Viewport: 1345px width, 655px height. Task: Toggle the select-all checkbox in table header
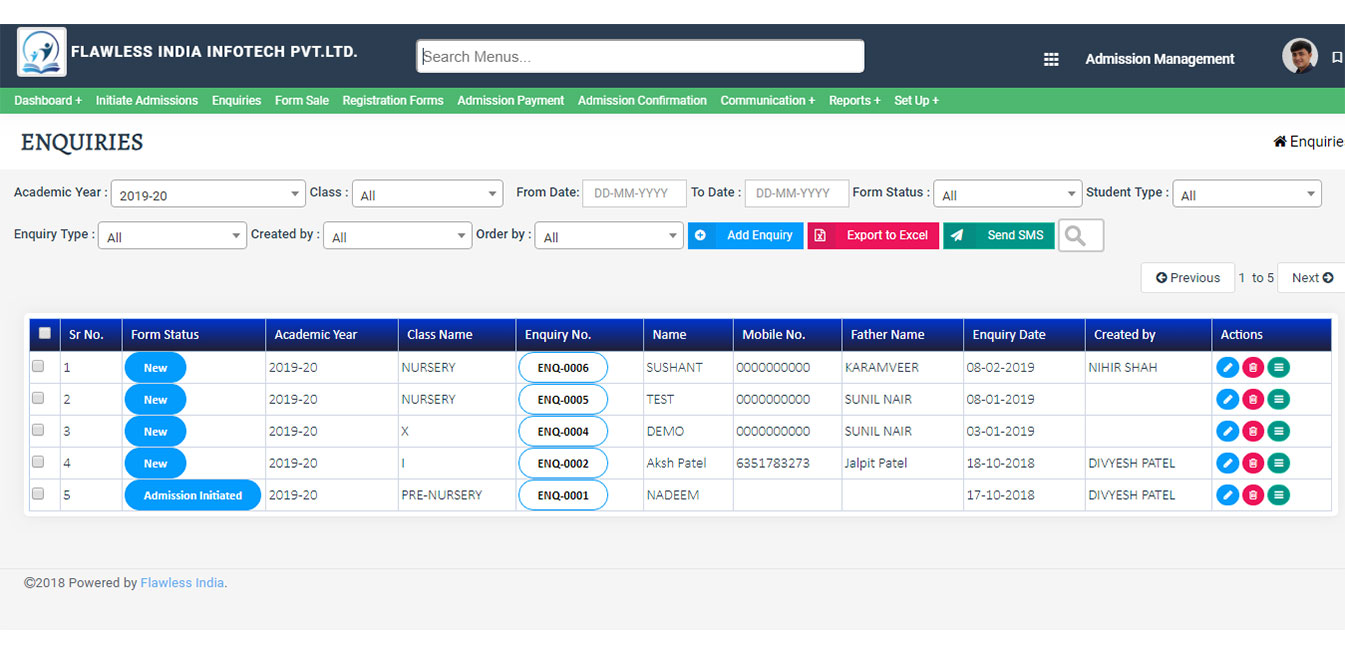tap(44, 334)
